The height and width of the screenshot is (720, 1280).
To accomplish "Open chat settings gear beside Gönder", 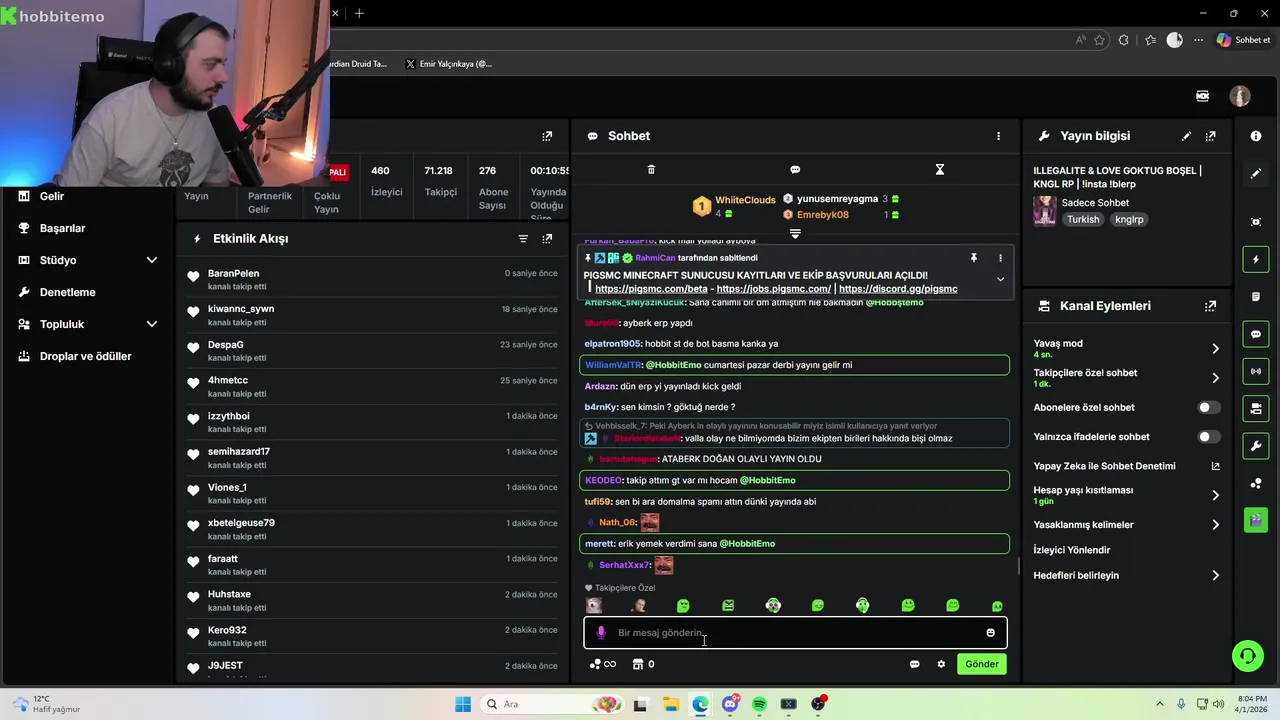I will [x=941, y=664].
